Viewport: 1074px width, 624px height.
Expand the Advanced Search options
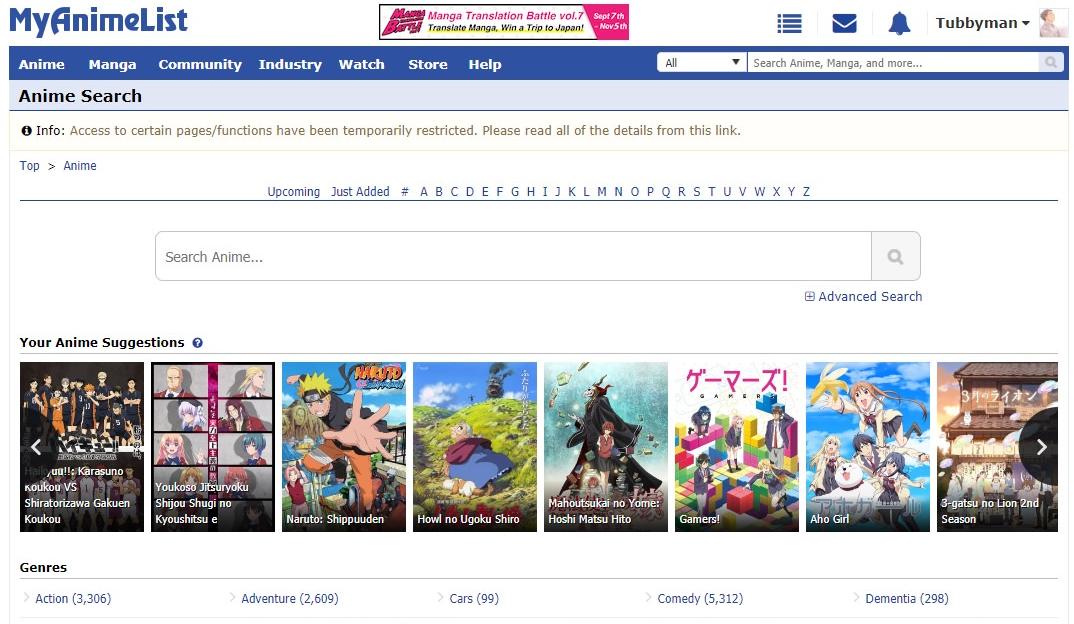coord(863,297)
